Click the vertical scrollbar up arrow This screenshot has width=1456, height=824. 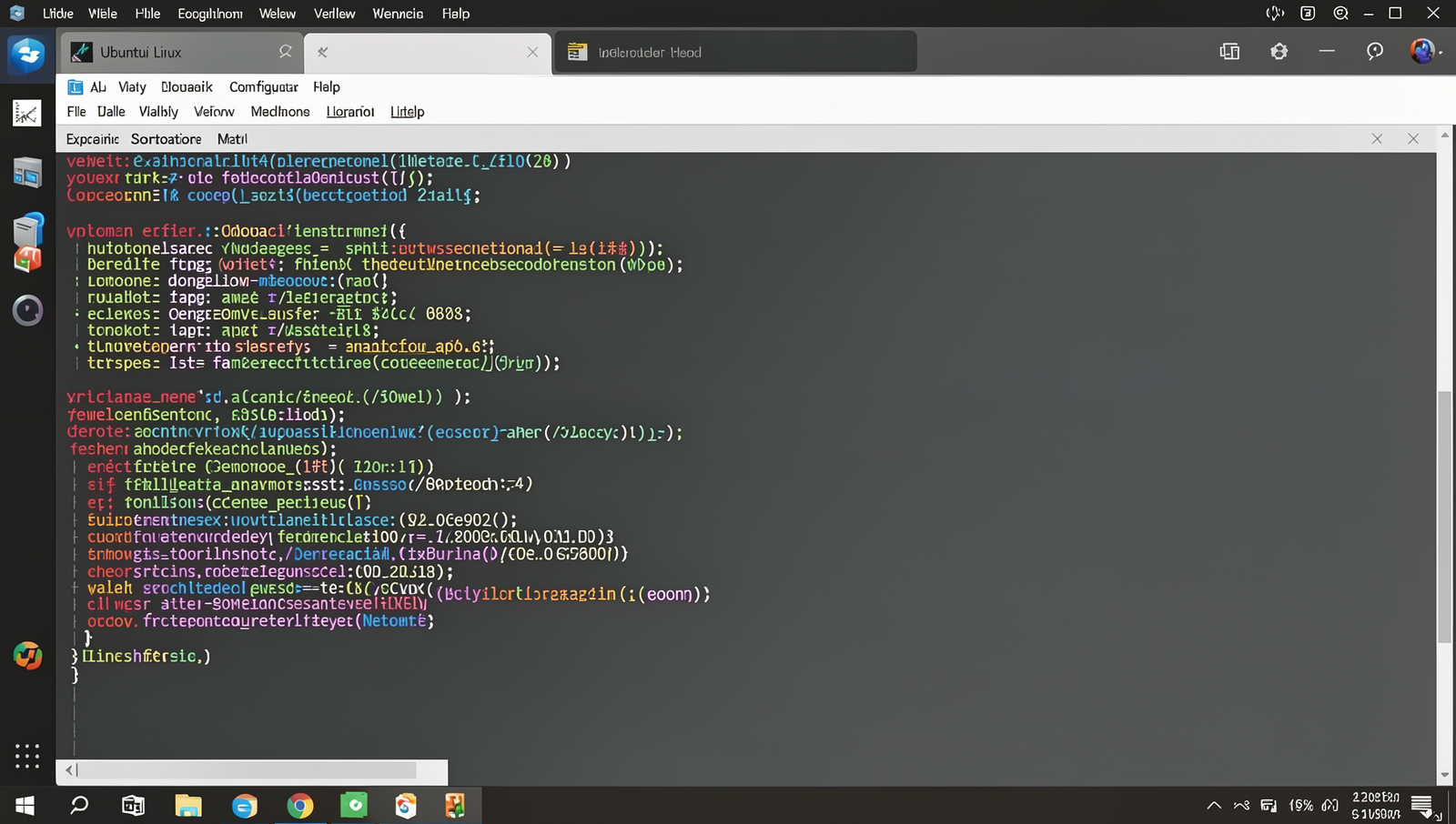click(x=1445, y=136)
